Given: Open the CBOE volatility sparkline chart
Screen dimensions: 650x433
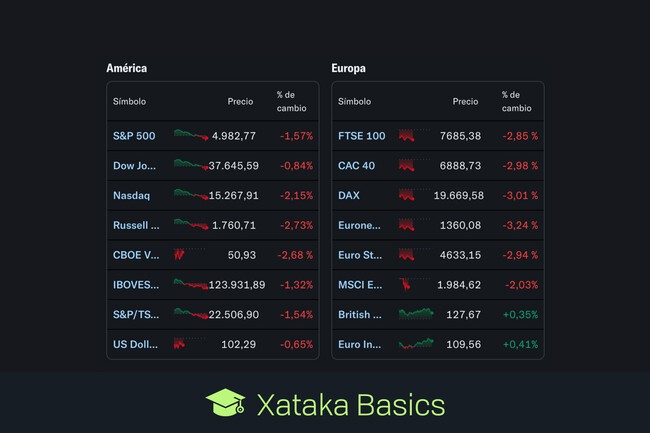Looking at the screenshot, I should tap(180, 255).
